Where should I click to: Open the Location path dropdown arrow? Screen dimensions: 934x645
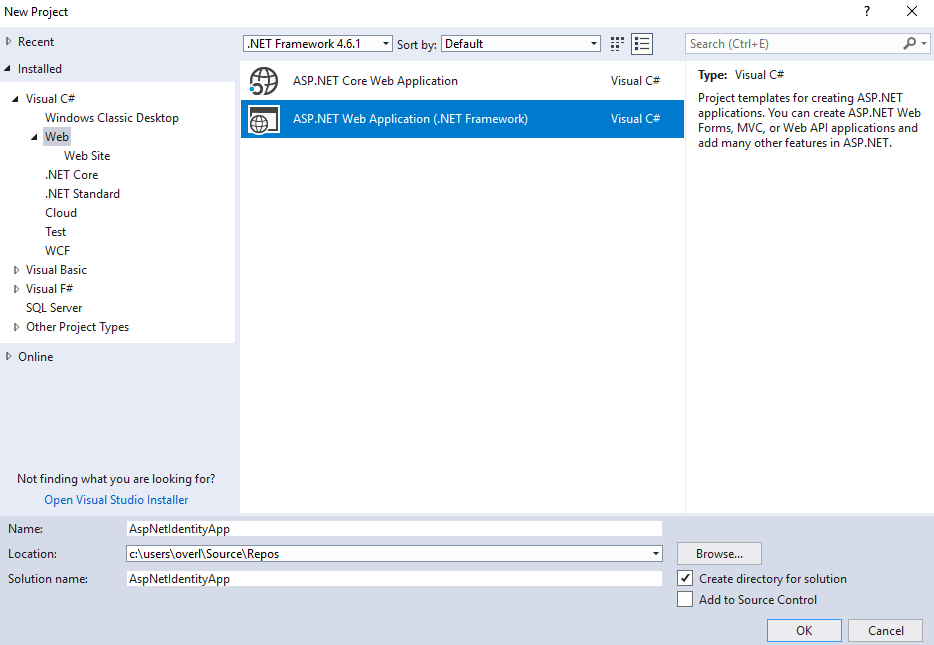(655, 554)
